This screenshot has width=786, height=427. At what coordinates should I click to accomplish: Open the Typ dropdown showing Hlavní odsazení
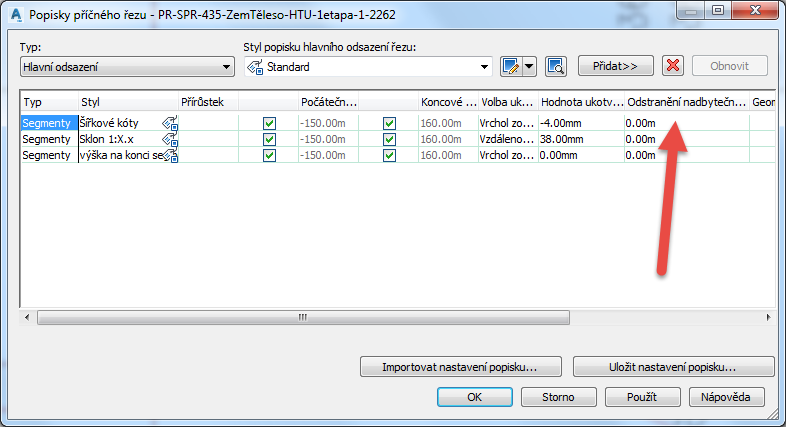126,67
